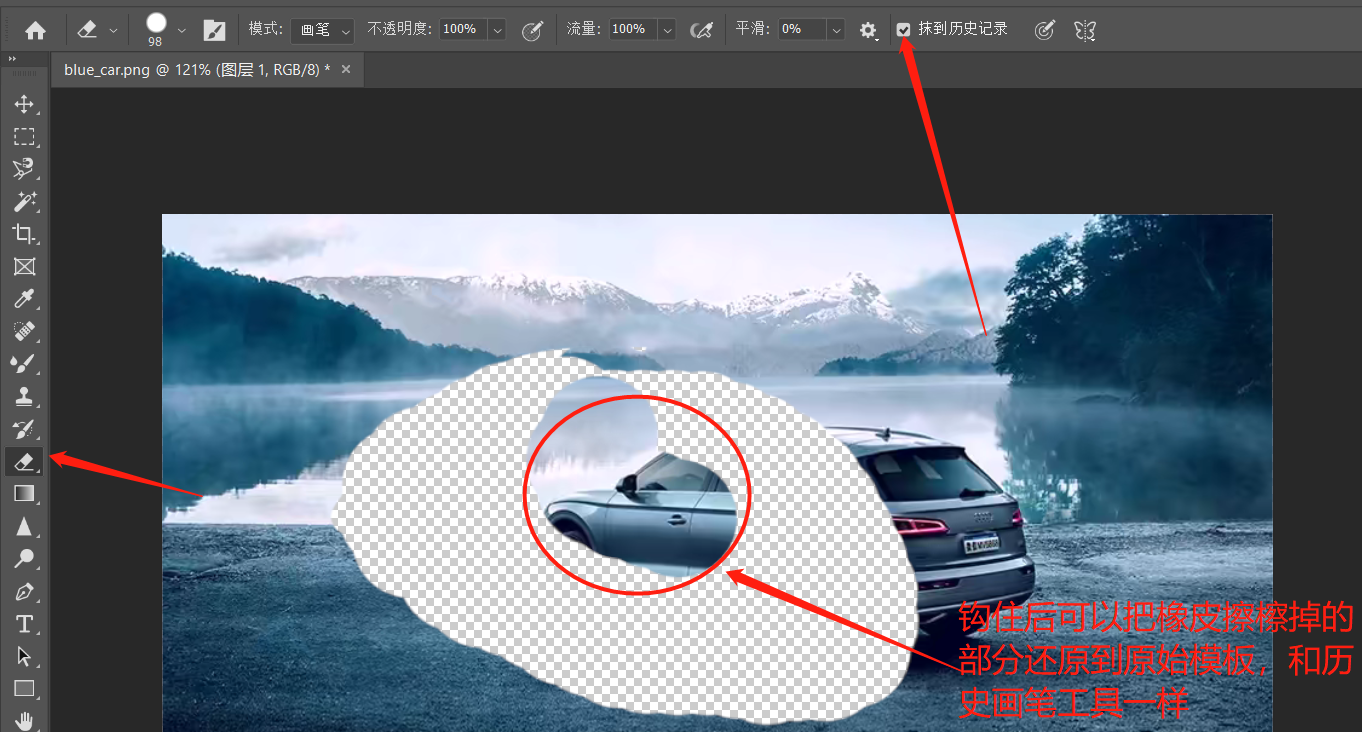
Task: Open the 不透明度 slider dropdown arrow
Action: coord(497,30)
